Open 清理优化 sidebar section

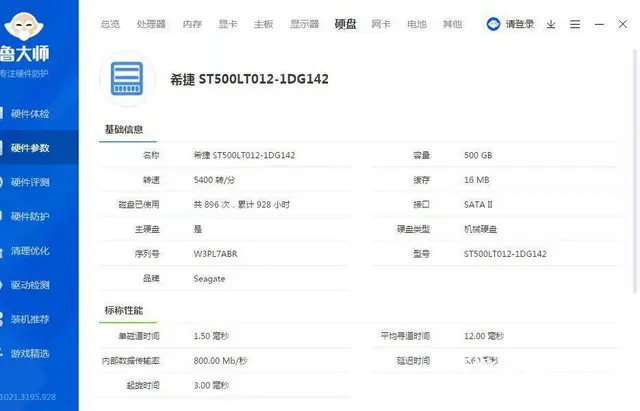point(30,251)
